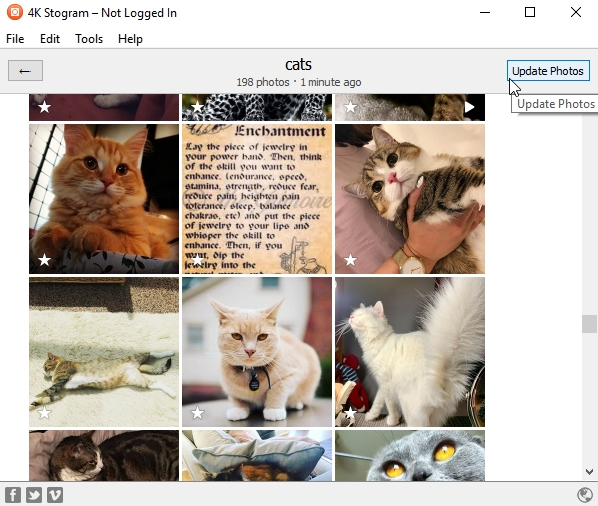Open the Edit menu
Screen dimensions: 598x506
click(50, 39)
